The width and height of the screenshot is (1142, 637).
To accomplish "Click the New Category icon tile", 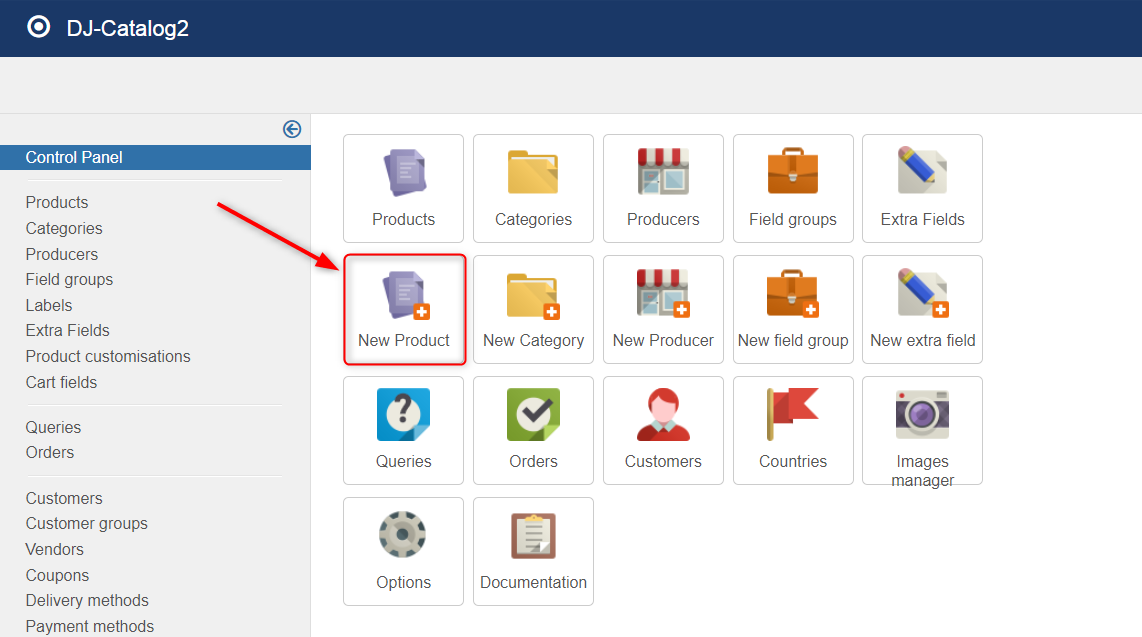I will (x=533, y=309).
